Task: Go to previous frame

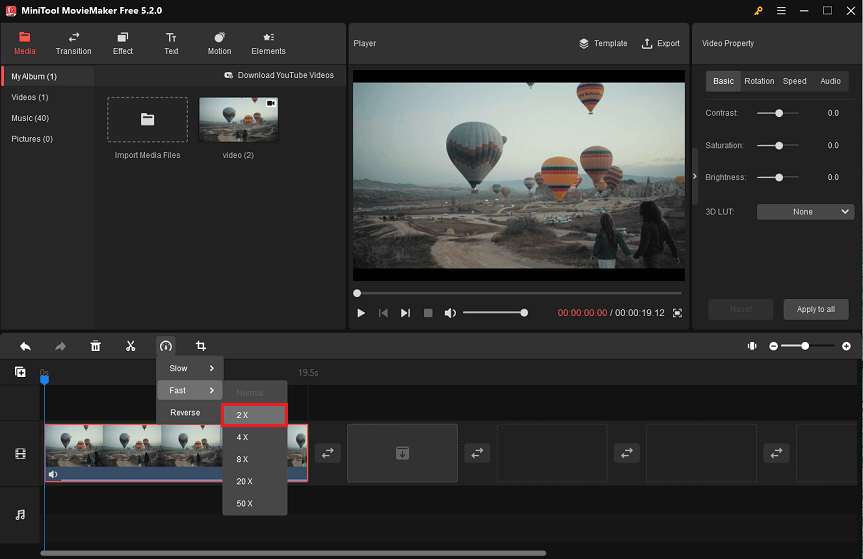Action: point(384,313)
